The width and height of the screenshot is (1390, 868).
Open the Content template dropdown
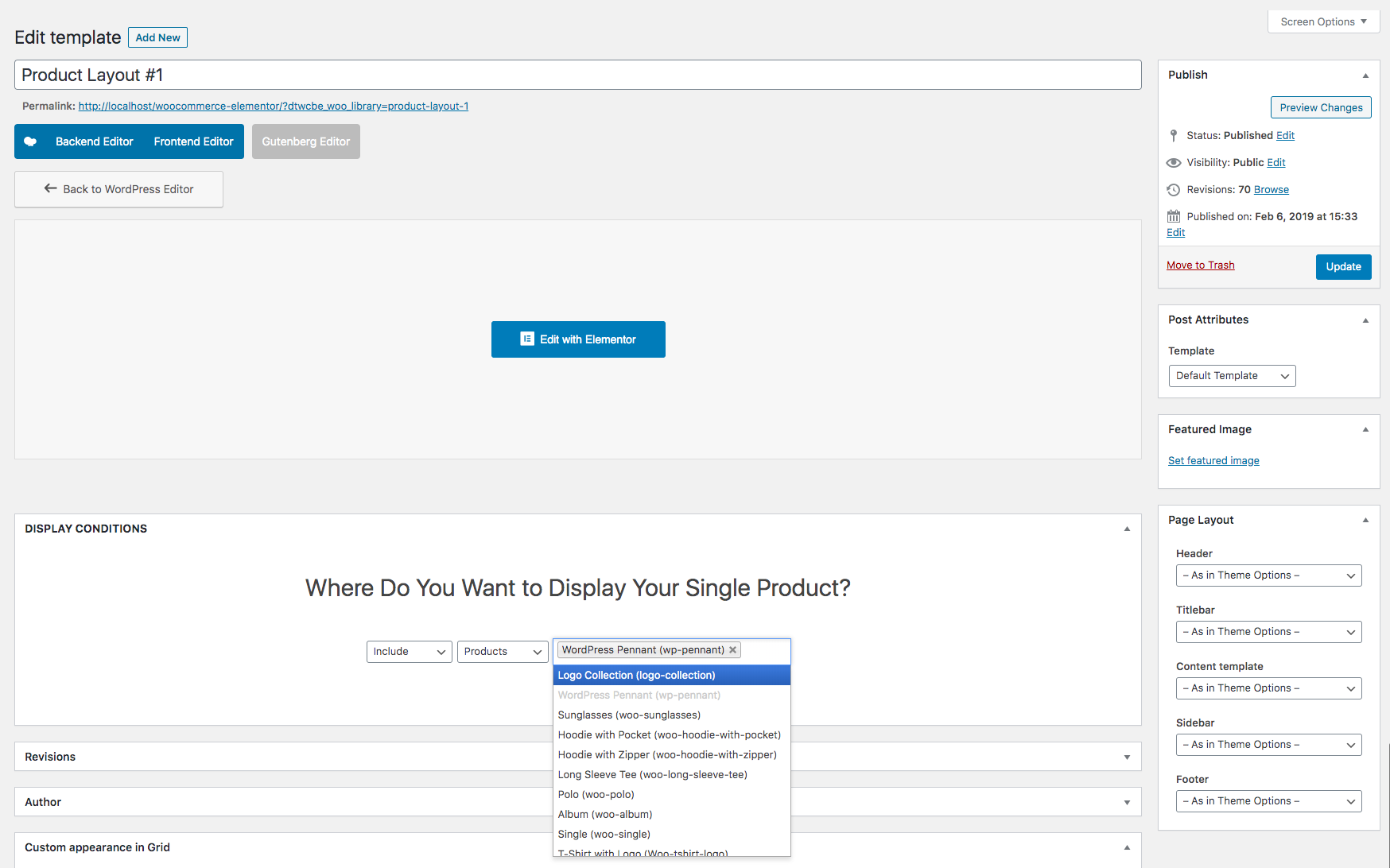(x=1268, y=688)
